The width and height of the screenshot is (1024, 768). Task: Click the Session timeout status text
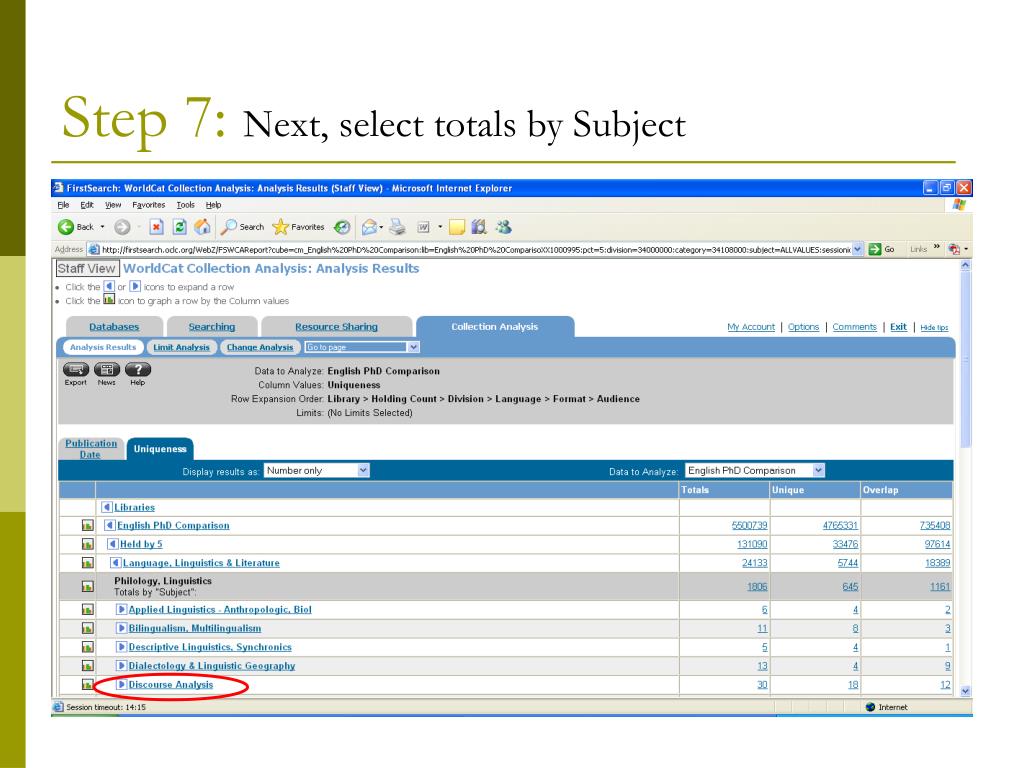coord(106,707)
